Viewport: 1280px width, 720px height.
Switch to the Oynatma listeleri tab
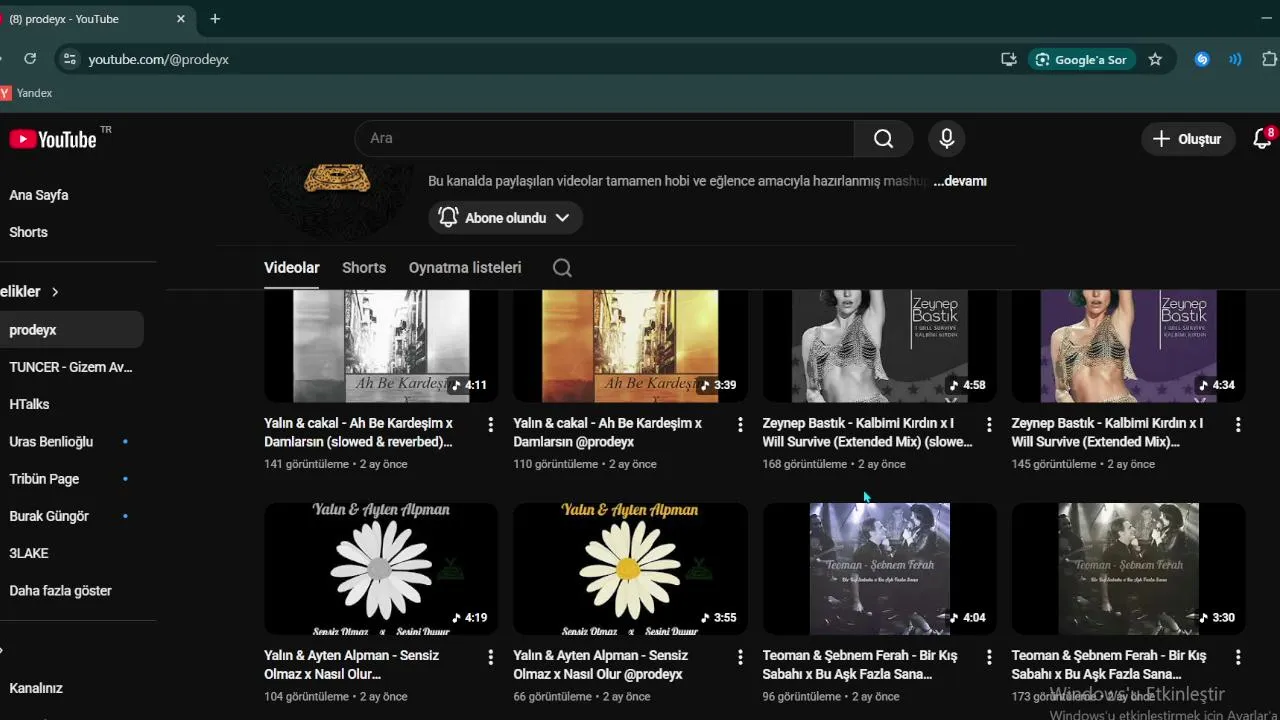coord(465,268)
